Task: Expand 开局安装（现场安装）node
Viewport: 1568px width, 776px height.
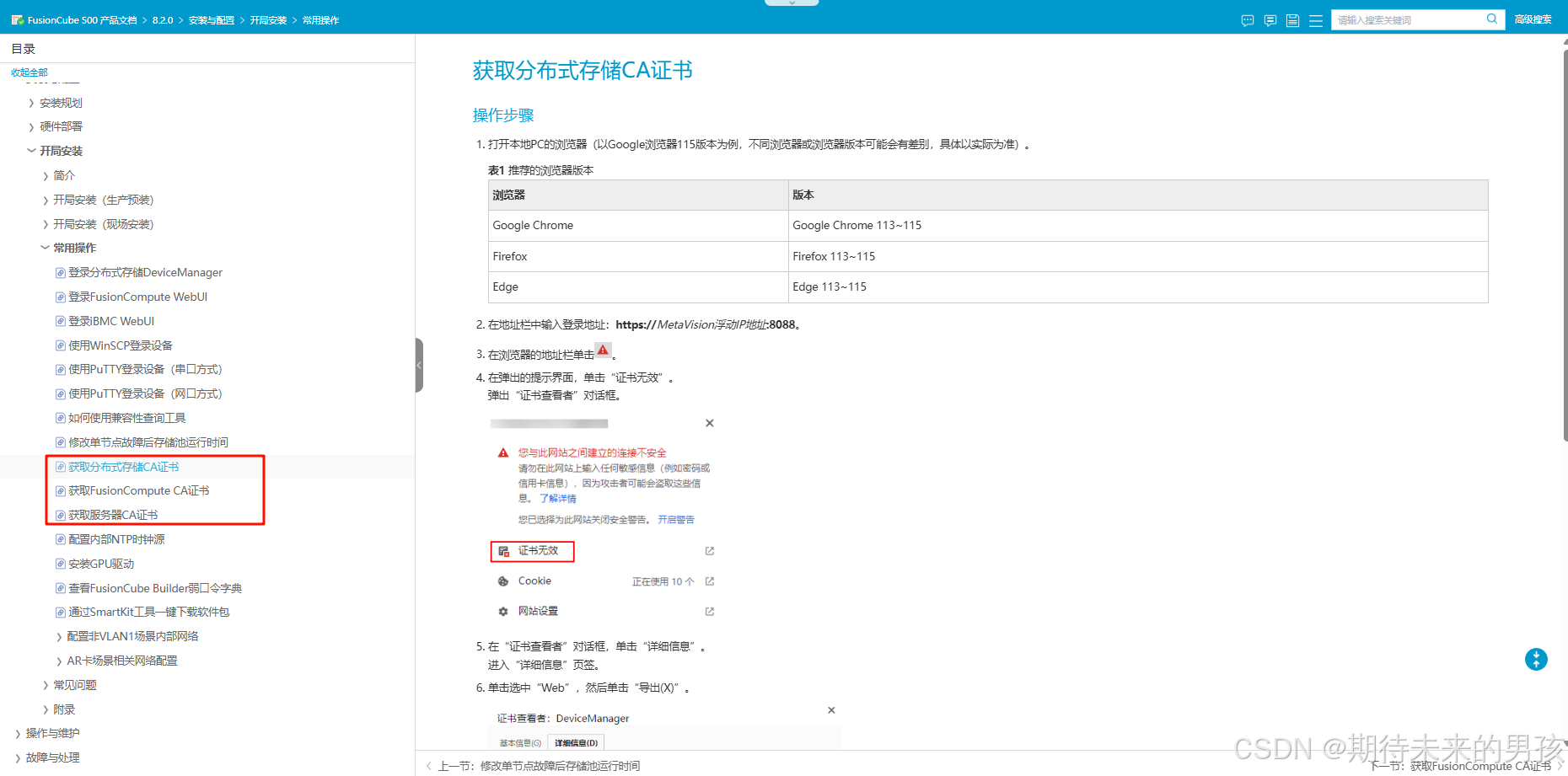Action: pos(45,224)
